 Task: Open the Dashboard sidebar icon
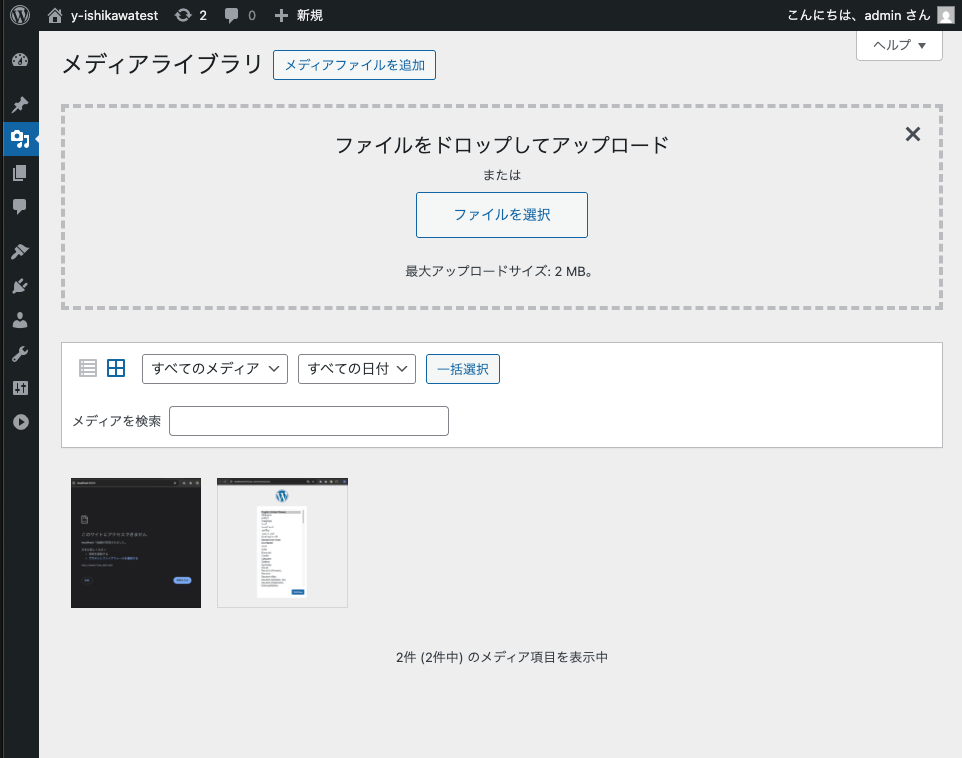tap(20, 60)
